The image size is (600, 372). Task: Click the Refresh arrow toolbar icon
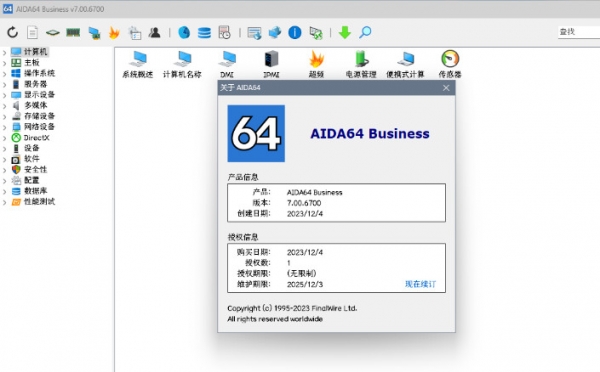pos(13,33)
